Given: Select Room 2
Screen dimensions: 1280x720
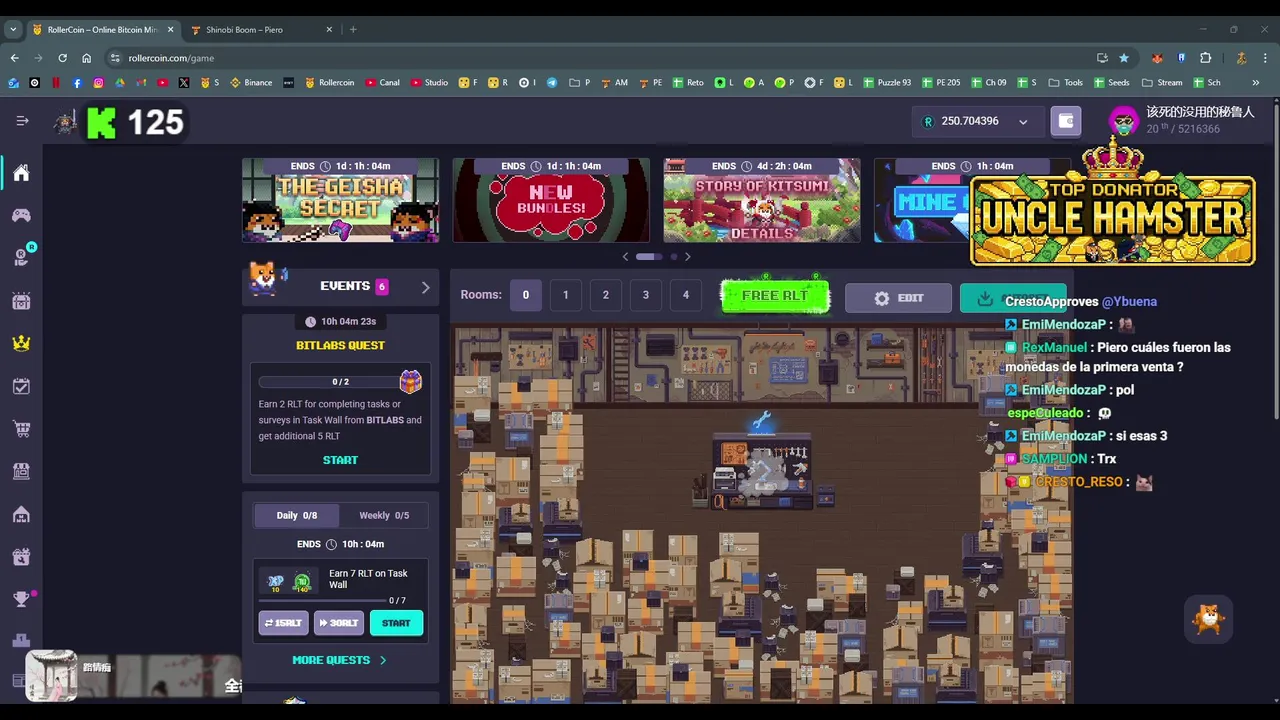Looking at the screenshot, I should coord(605,295).
